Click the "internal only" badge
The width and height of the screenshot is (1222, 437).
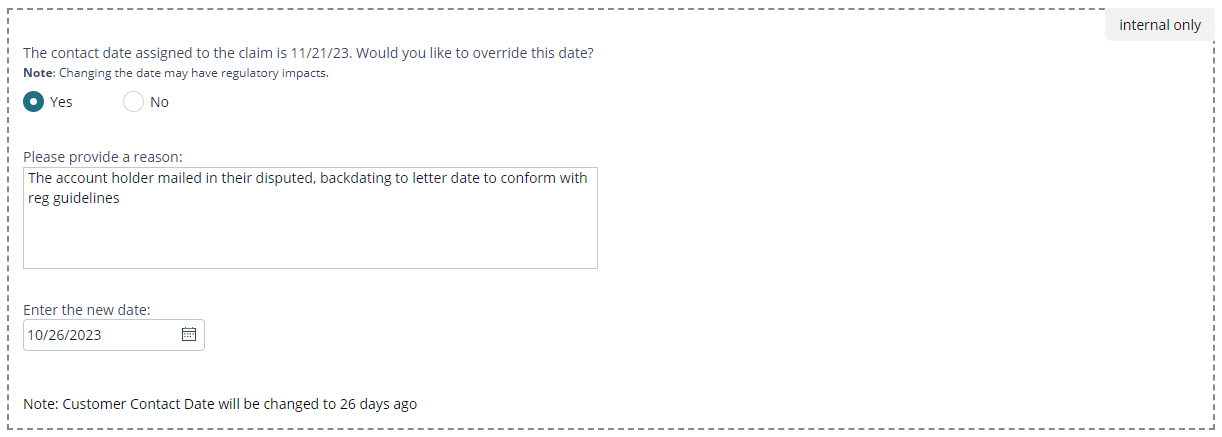click(1160, 25)
